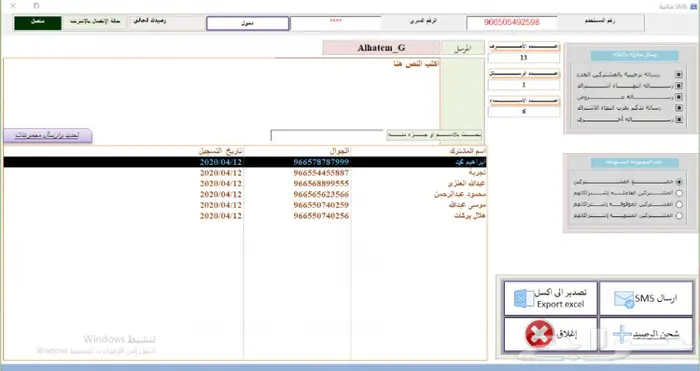Image resolution: width=700 pixels, height=371 pixels.
Task: Click the subscriber name column header
Action: [x=467, y=151]
